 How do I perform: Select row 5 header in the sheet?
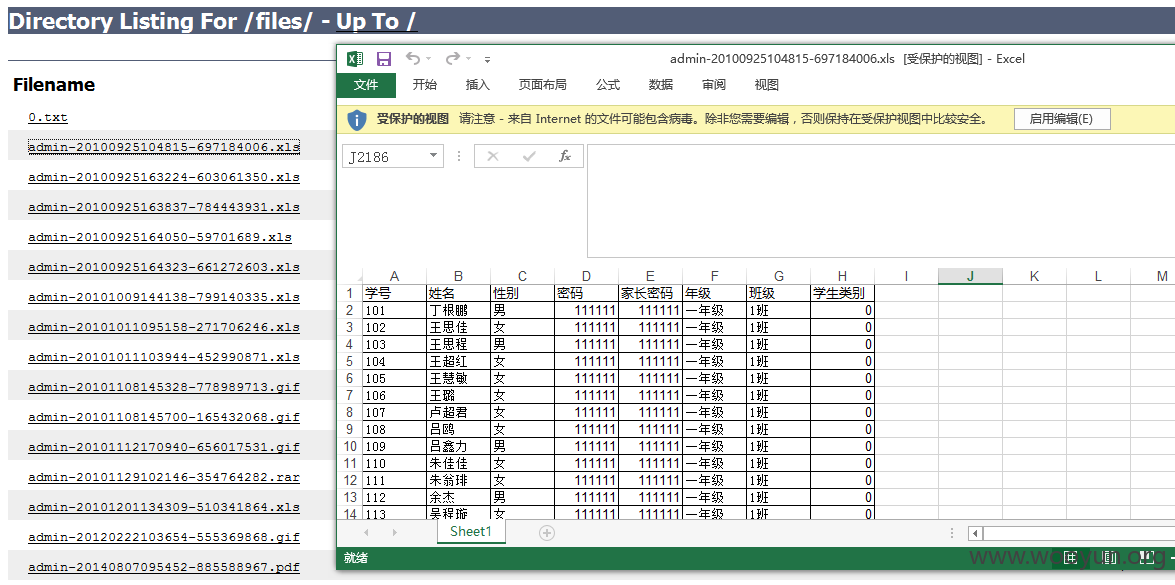349,362
